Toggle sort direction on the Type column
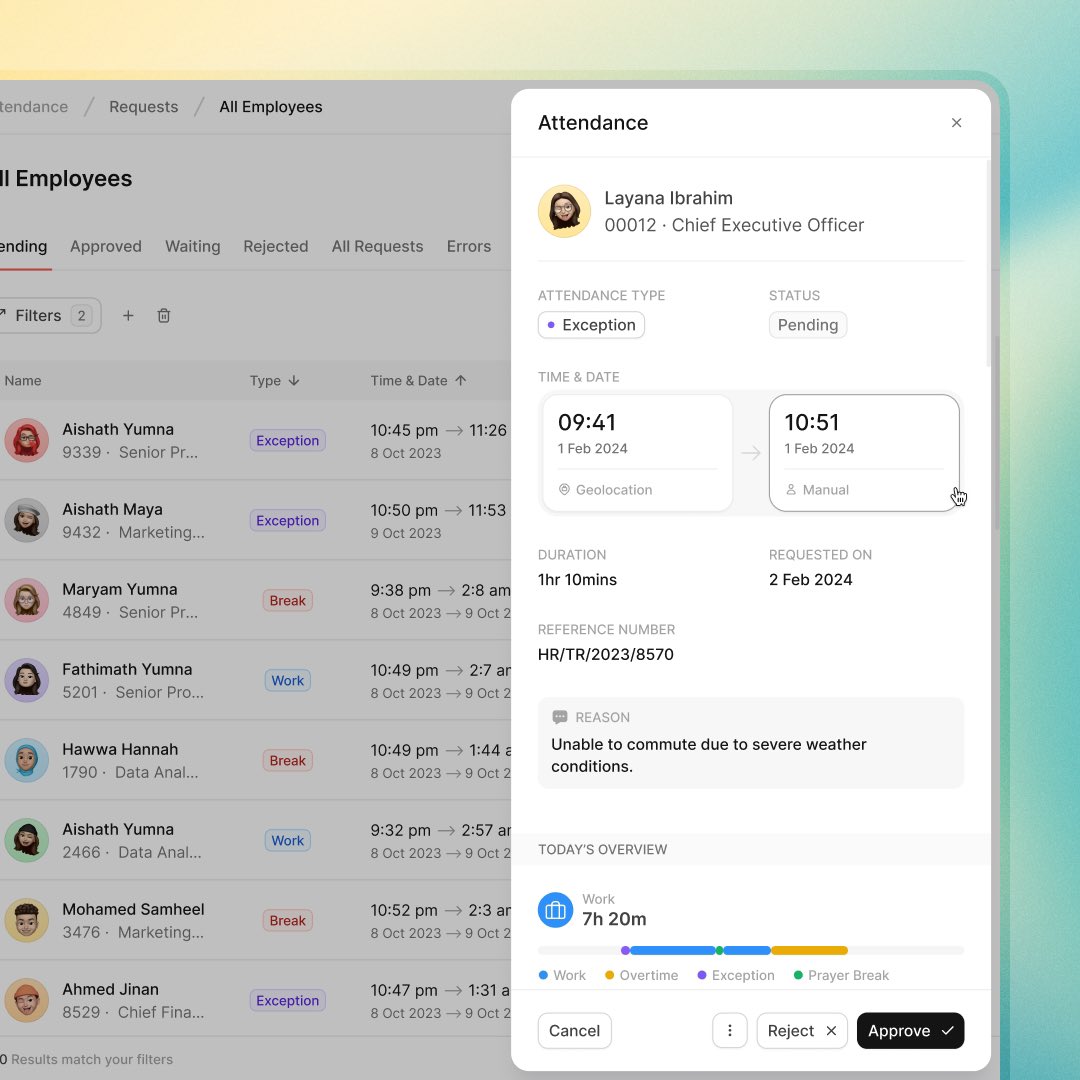 tap(293, 380)
